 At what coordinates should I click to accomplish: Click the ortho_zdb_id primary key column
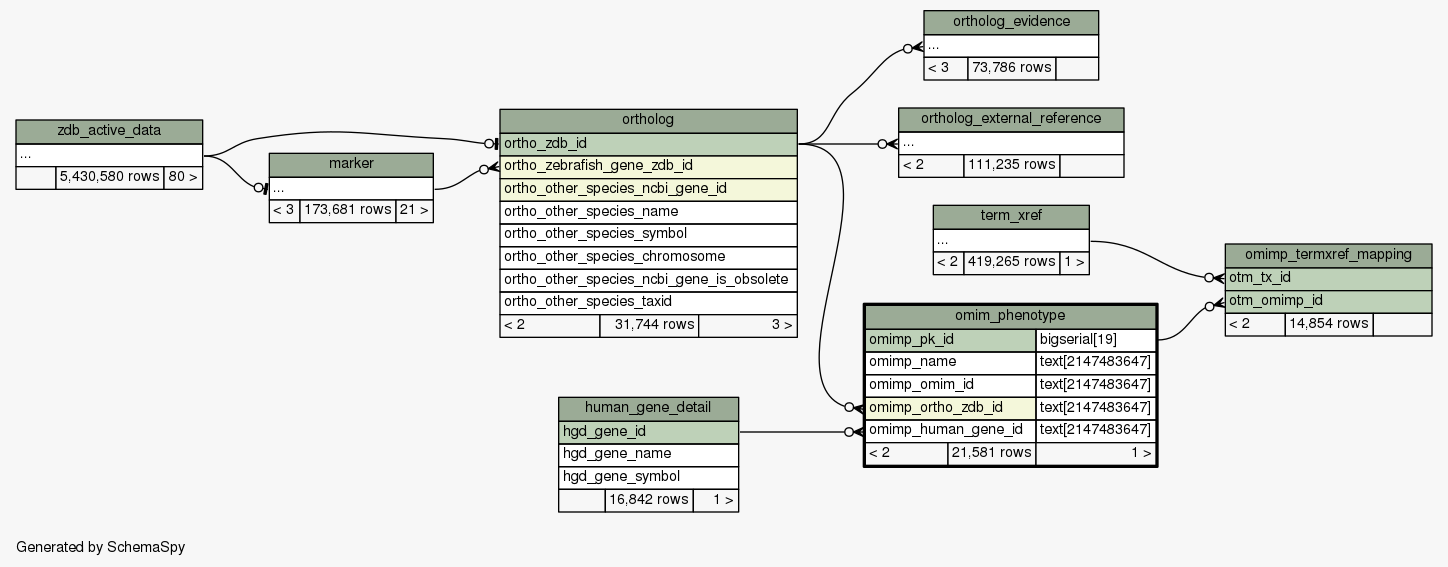pyautogui.click(x=648, y=143)
